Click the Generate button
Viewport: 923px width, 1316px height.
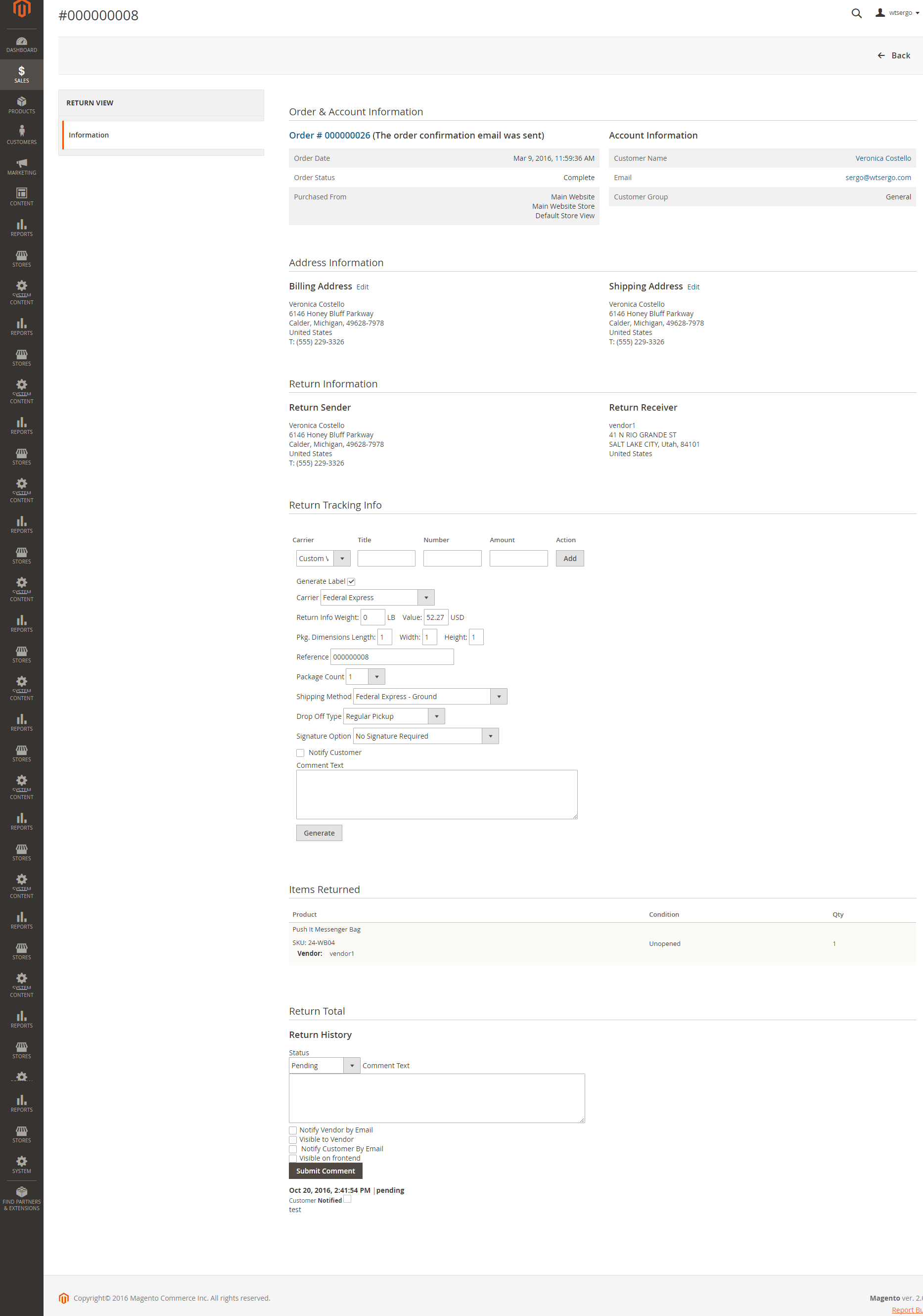tap(319, 833)
